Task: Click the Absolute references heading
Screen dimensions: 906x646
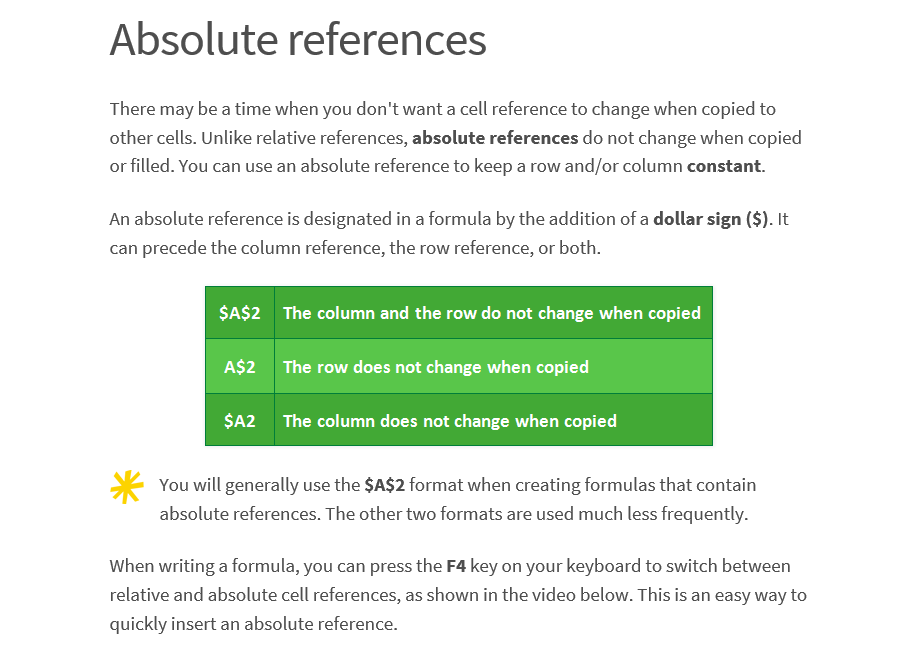Action: pyautogui.click(x=298, y=39)
